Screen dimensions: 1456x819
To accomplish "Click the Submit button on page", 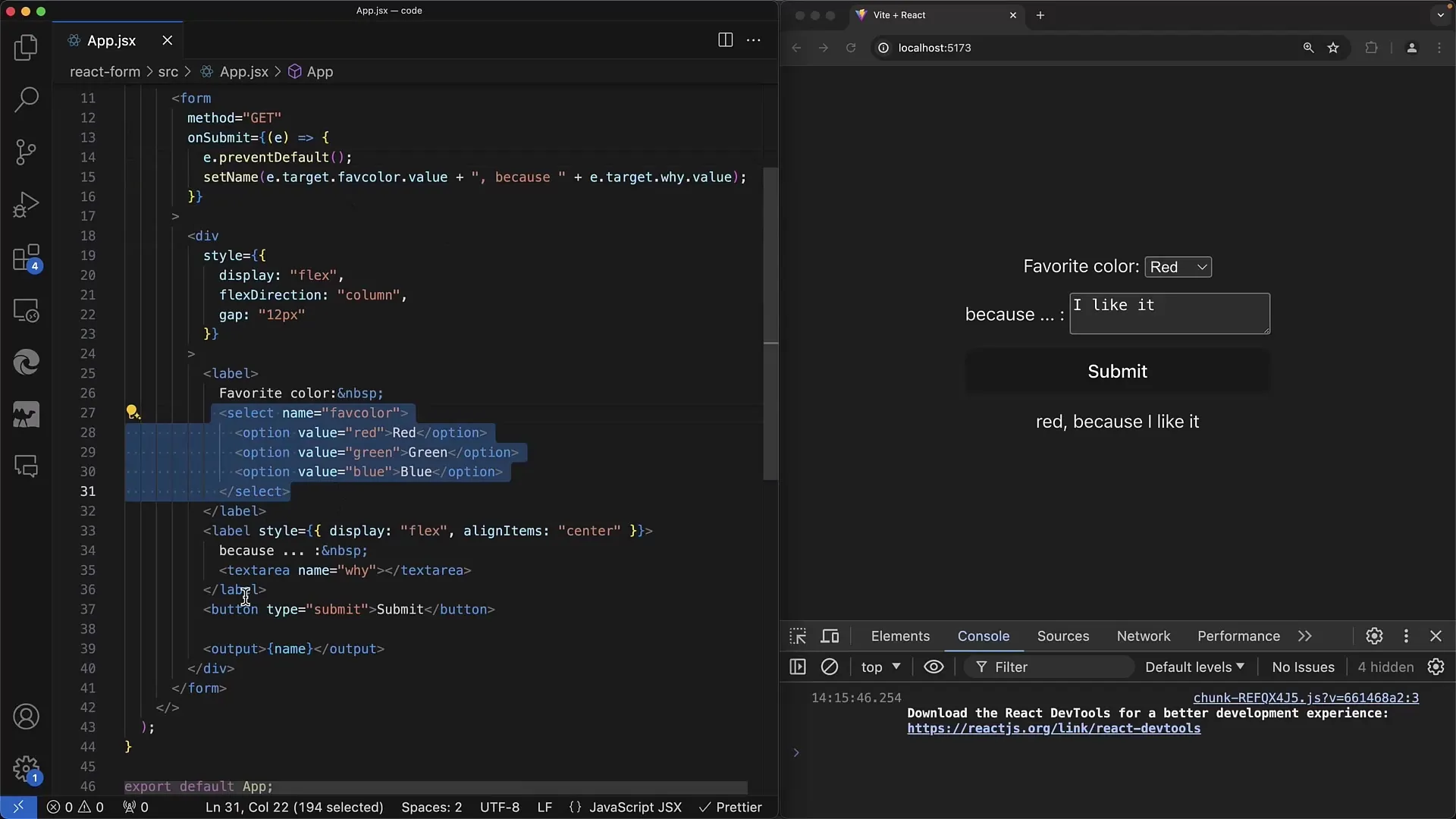I will pos(1117,371).
